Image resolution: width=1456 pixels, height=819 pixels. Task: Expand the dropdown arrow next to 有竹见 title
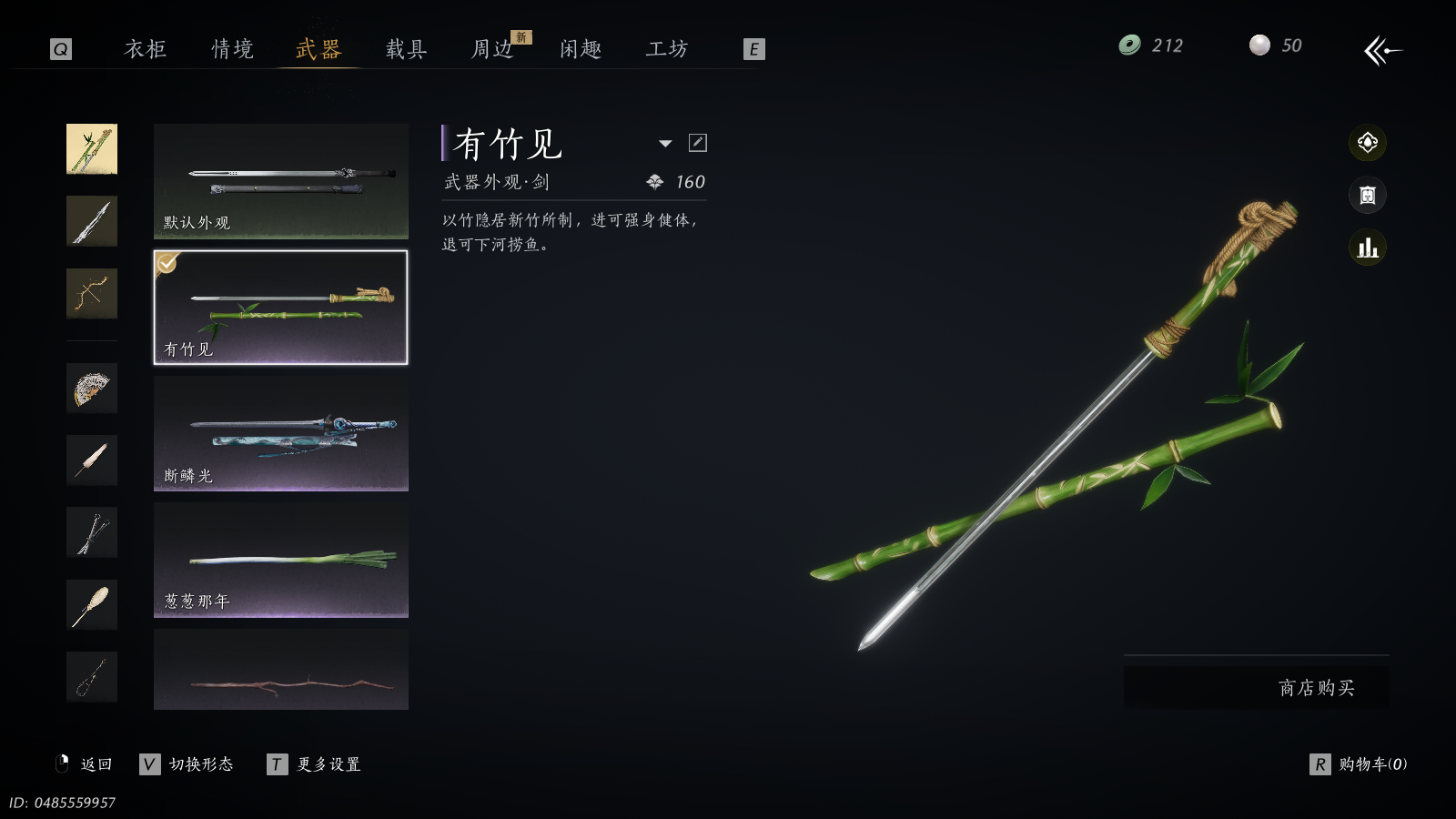(x=665, y=144)
